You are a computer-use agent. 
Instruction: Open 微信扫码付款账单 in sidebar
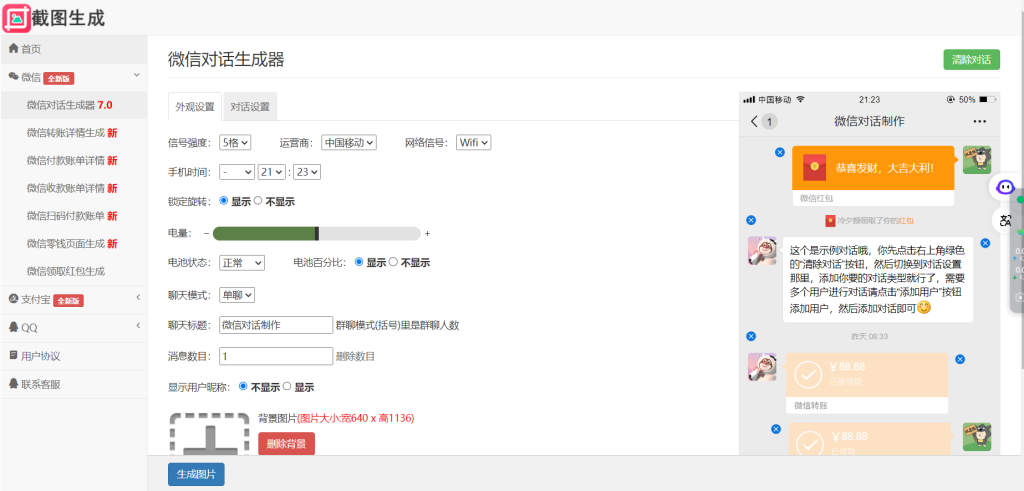pyautogui.click(x=72, y=216)
